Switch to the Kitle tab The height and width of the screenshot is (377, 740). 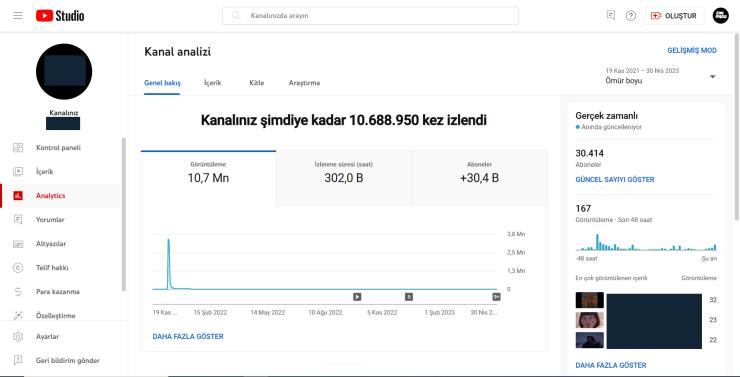pyautogui.click(x=257, y=83)
